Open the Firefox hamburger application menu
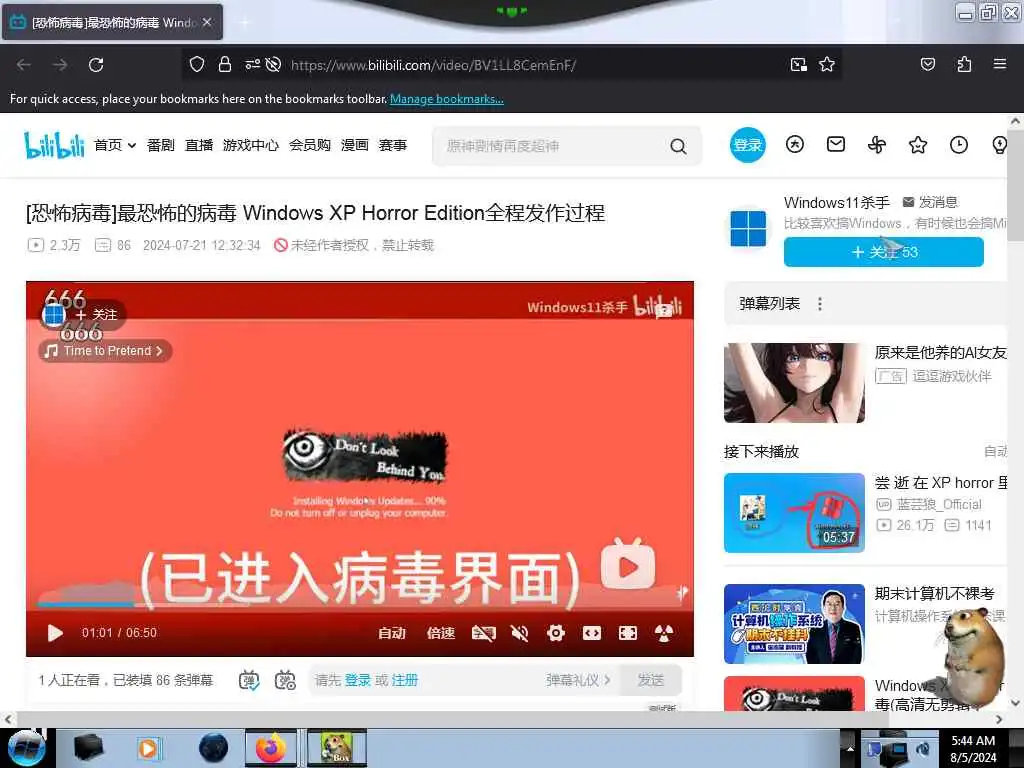 pyautogui.click(x=1000, y=64)
